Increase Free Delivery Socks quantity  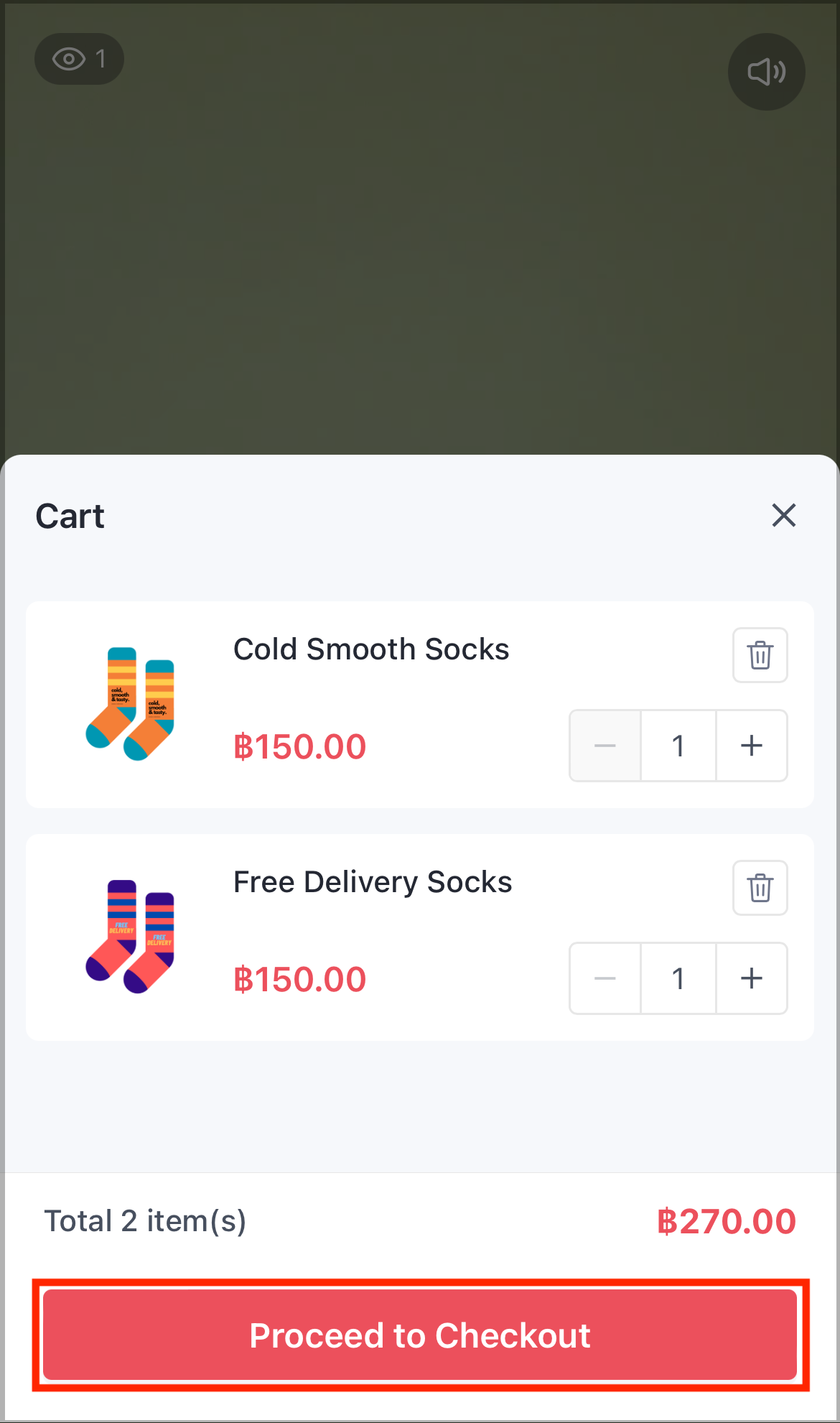point(752,978)
